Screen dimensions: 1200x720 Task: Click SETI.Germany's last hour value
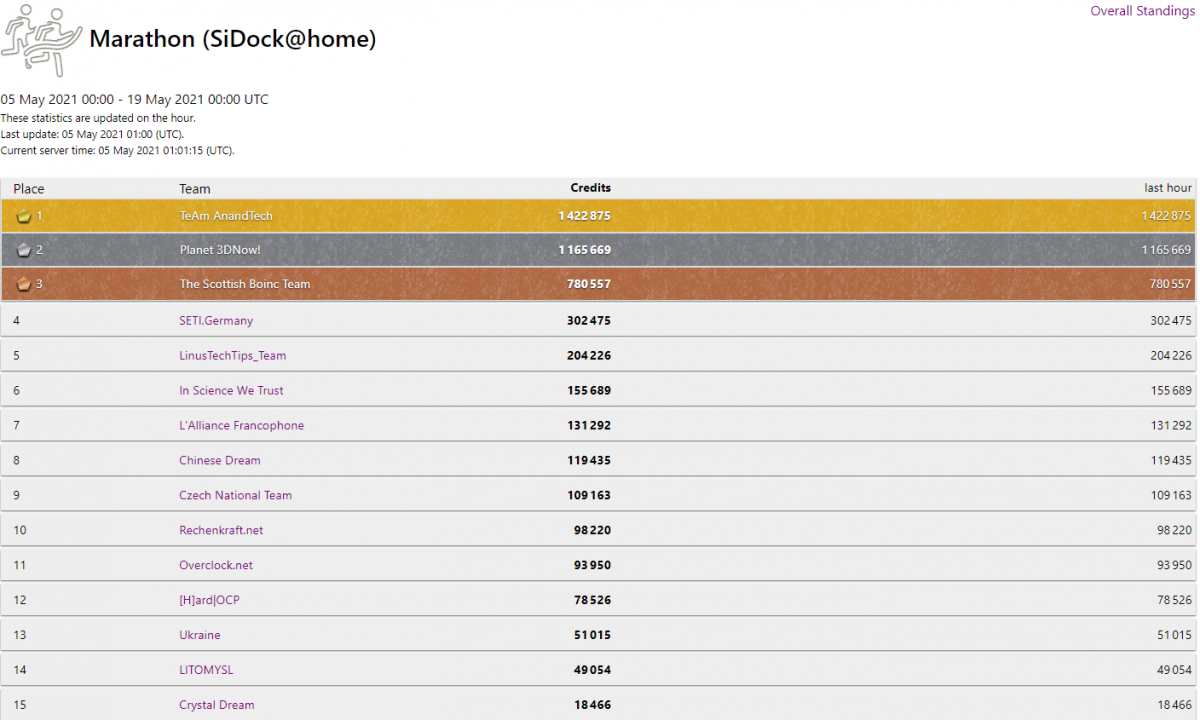pos(1171,321)
